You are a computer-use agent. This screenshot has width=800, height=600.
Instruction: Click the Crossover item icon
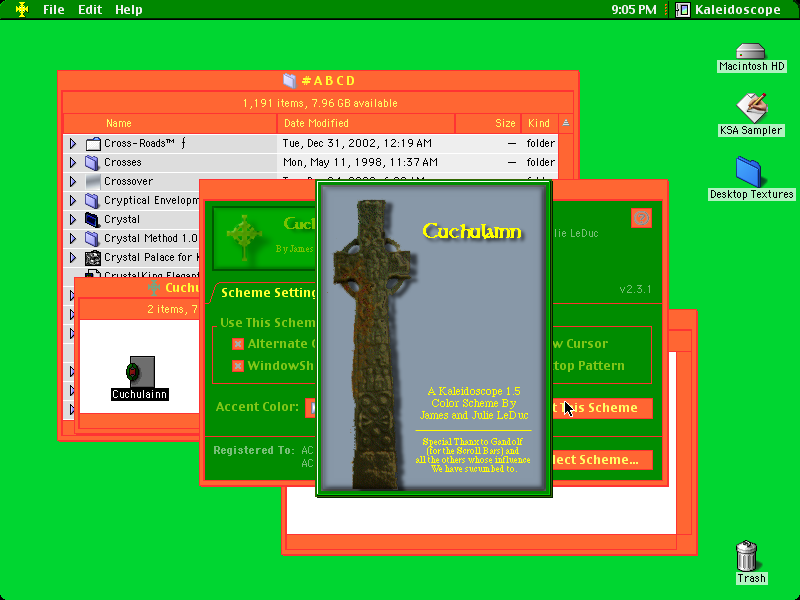click(x=93, y=182)
